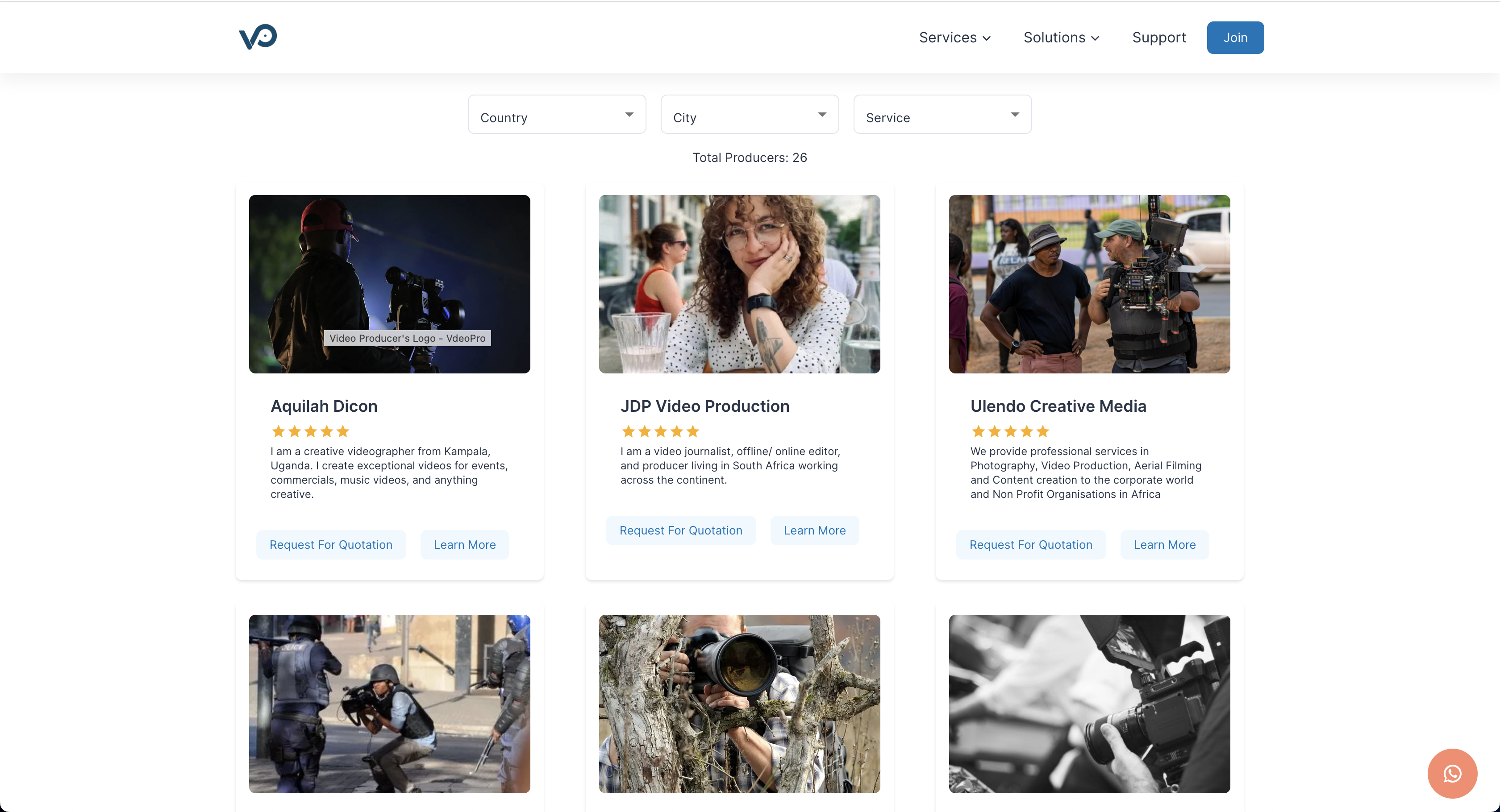This screenshot has height=812, width=1500.
Task: Click the Aquilah Dicon title
Action: [x=324, y=406]
